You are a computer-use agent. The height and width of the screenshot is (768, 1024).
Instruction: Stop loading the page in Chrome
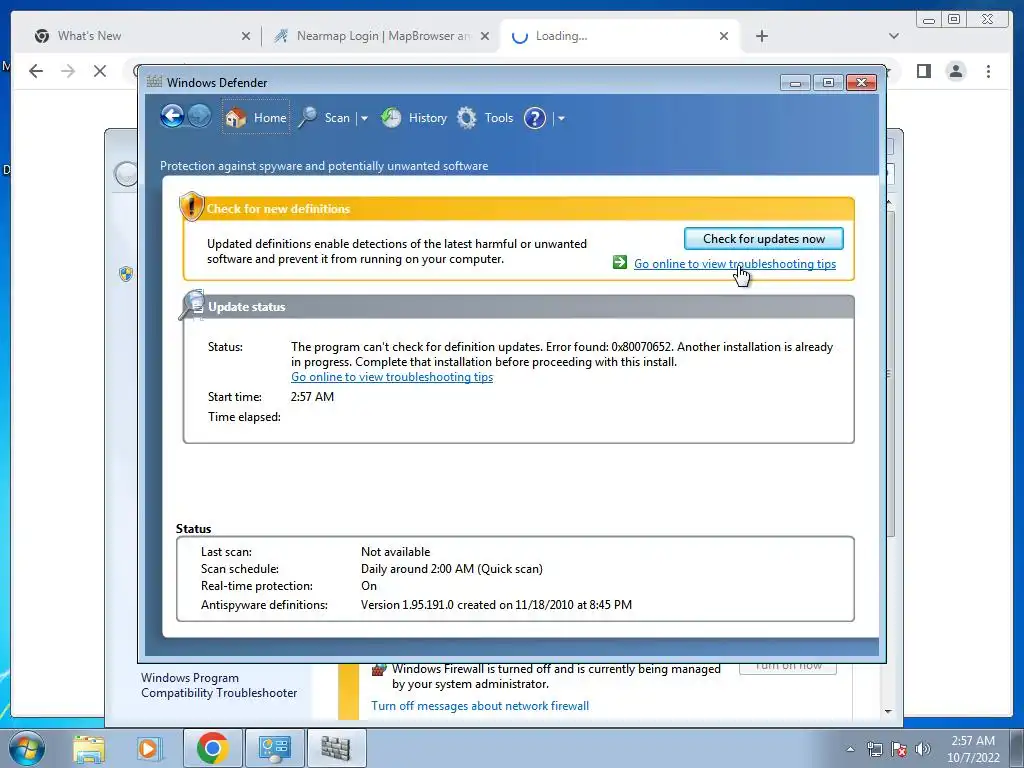point(100,71)
